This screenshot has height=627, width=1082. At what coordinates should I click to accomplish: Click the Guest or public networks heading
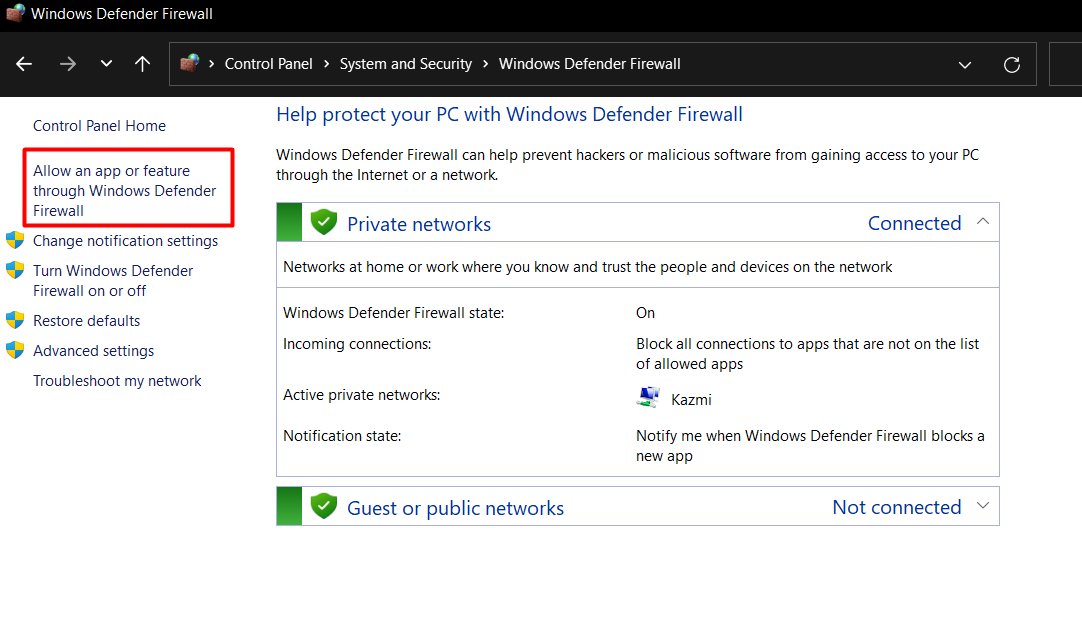[455, 508]
